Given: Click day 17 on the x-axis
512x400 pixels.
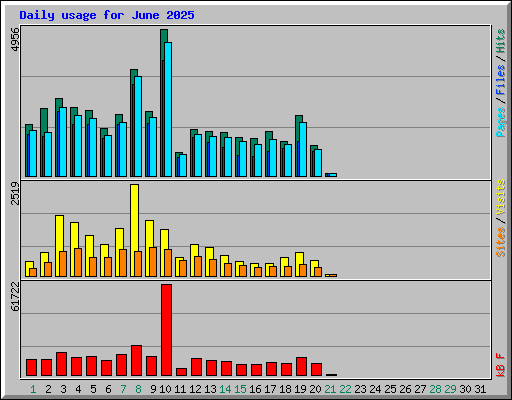Looking at the screenshot, I should 270,389.
